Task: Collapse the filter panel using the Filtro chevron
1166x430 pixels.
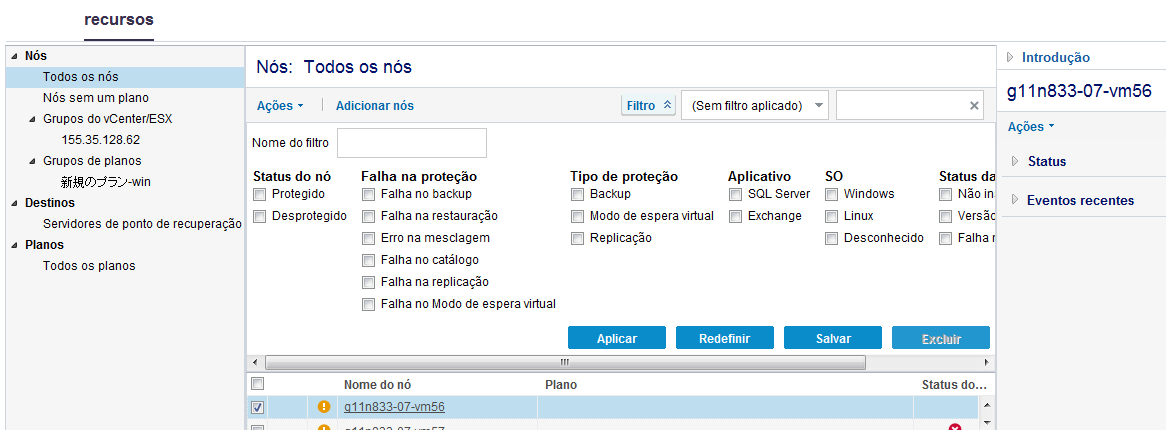Action: click(x=667, y=106)
